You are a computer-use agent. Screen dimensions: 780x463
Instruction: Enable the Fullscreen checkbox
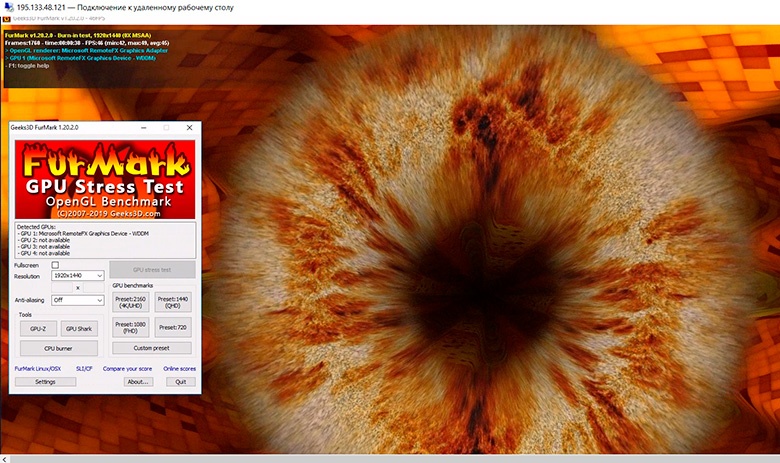click(x=55, y=265)
